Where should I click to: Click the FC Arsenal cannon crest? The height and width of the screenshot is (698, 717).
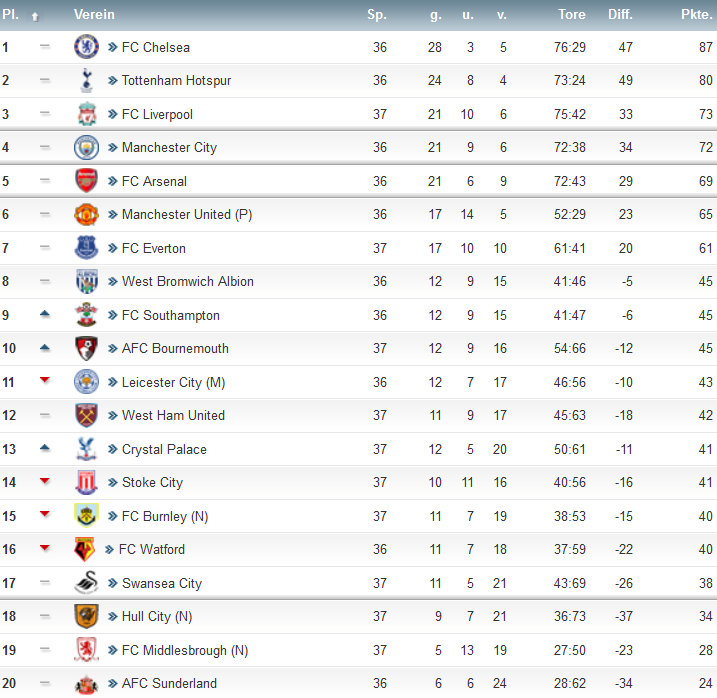click(86, 181)
